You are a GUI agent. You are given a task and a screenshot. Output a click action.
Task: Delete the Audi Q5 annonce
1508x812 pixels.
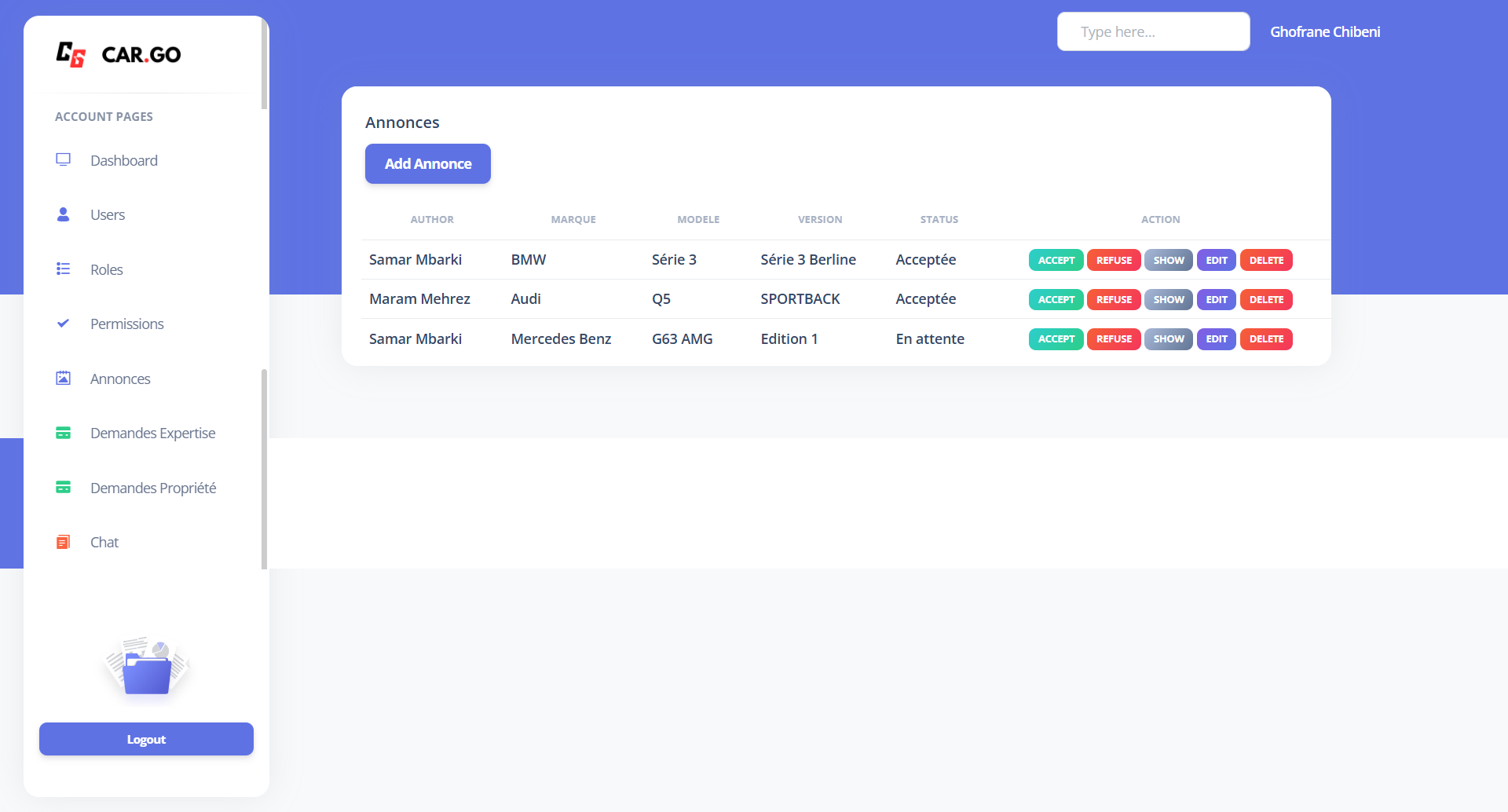[1266, 299]
